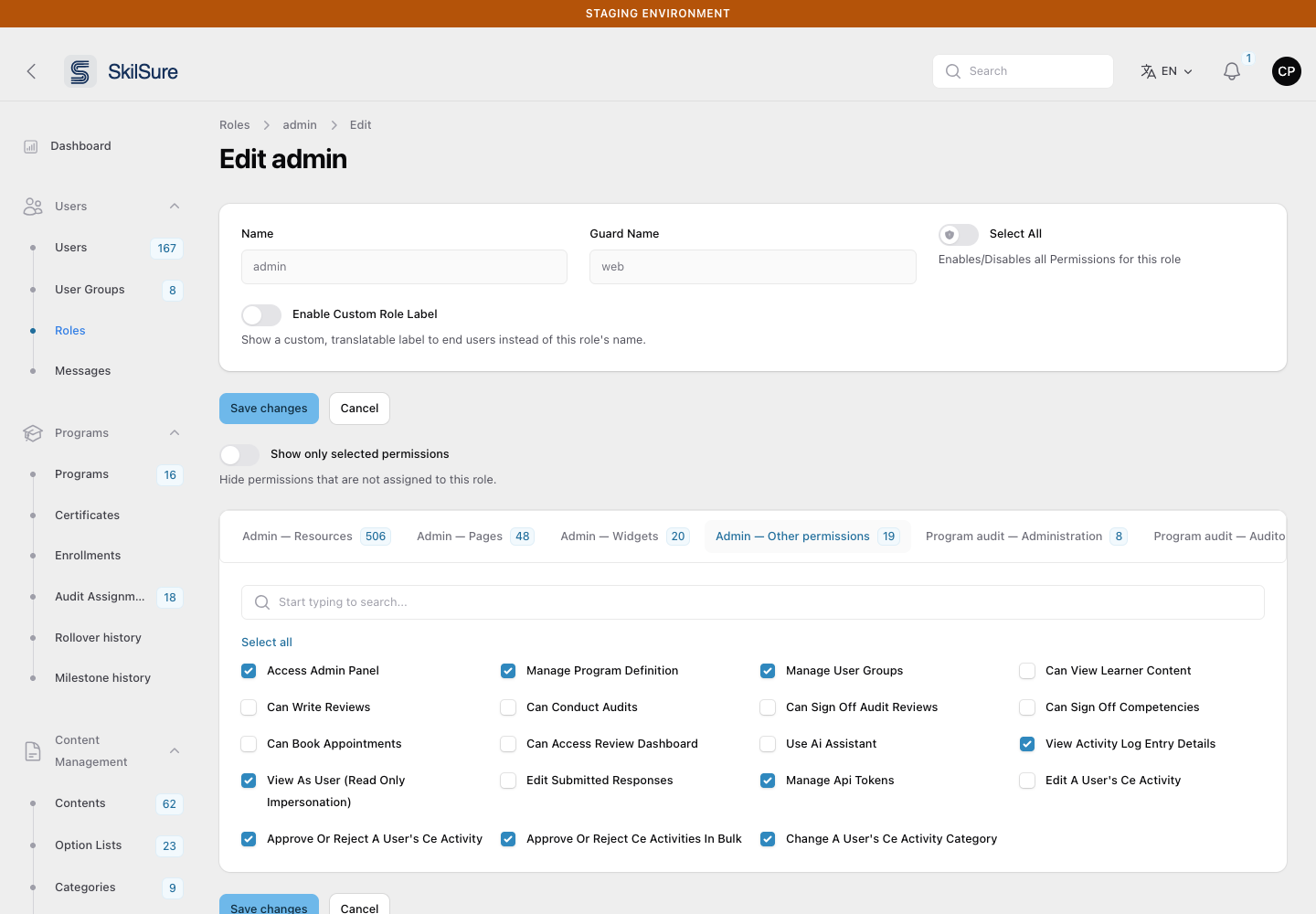This screenshot has width=1316, height=914.
Task: Check the Use Ai Assistant checkbox
Action: (768, 744)
